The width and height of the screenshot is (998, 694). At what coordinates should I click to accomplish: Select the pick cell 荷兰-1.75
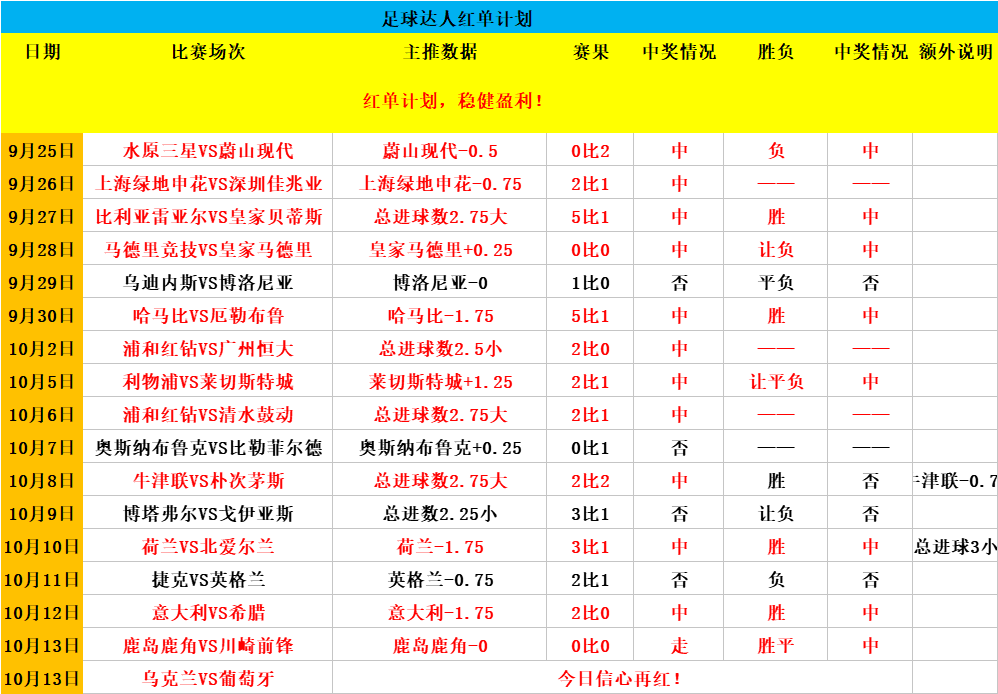tap(440, 547)
